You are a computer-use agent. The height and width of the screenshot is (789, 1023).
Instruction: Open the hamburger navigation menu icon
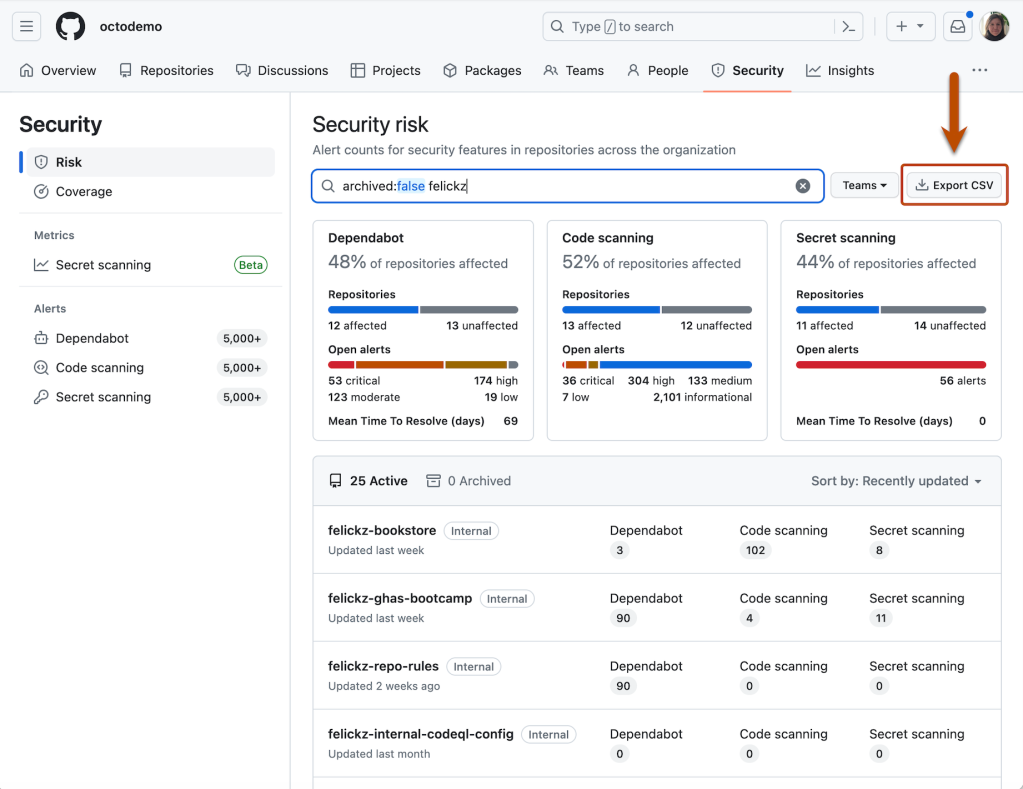point(26,26)
